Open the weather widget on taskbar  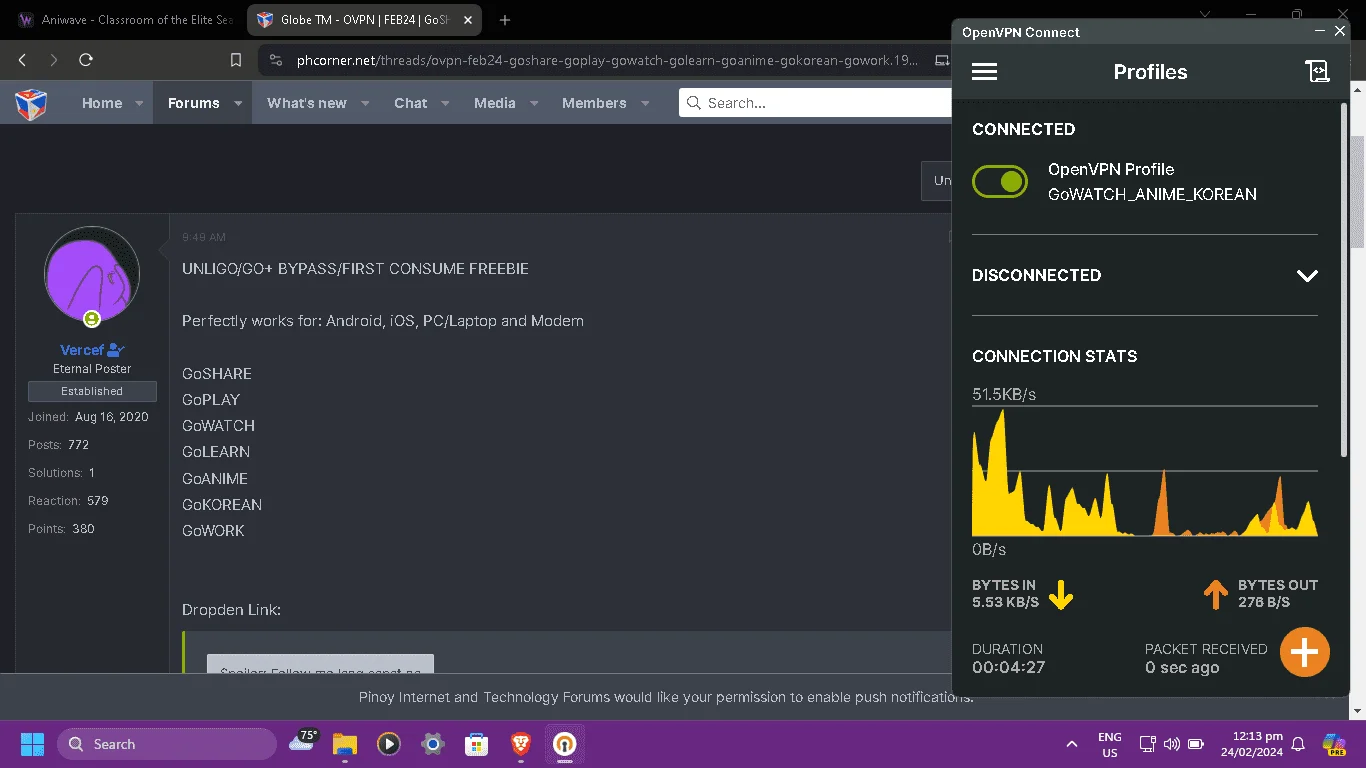pyautogui.click(x=303, y=742)
